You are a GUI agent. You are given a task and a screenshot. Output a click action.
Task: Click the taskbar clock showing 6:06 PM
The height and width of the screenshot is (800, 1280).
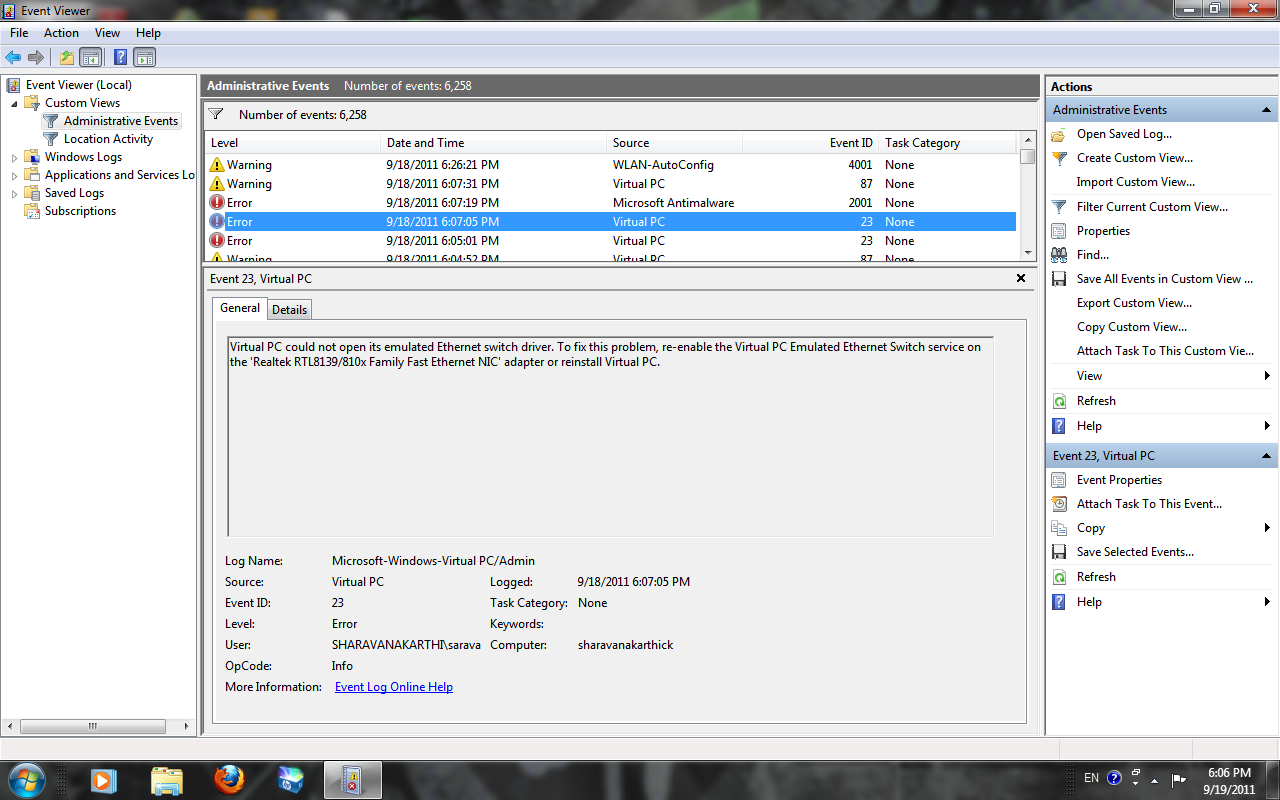tap(1229, 780)
